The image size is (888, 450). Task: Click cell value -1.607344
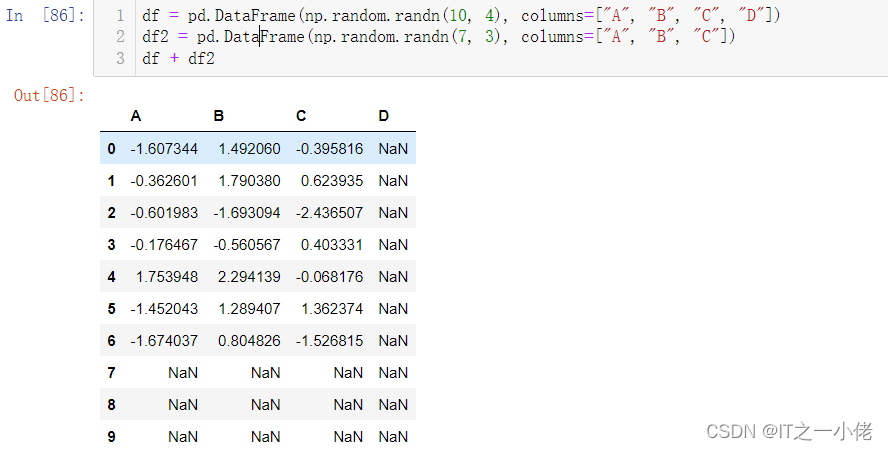coord(164,149)
